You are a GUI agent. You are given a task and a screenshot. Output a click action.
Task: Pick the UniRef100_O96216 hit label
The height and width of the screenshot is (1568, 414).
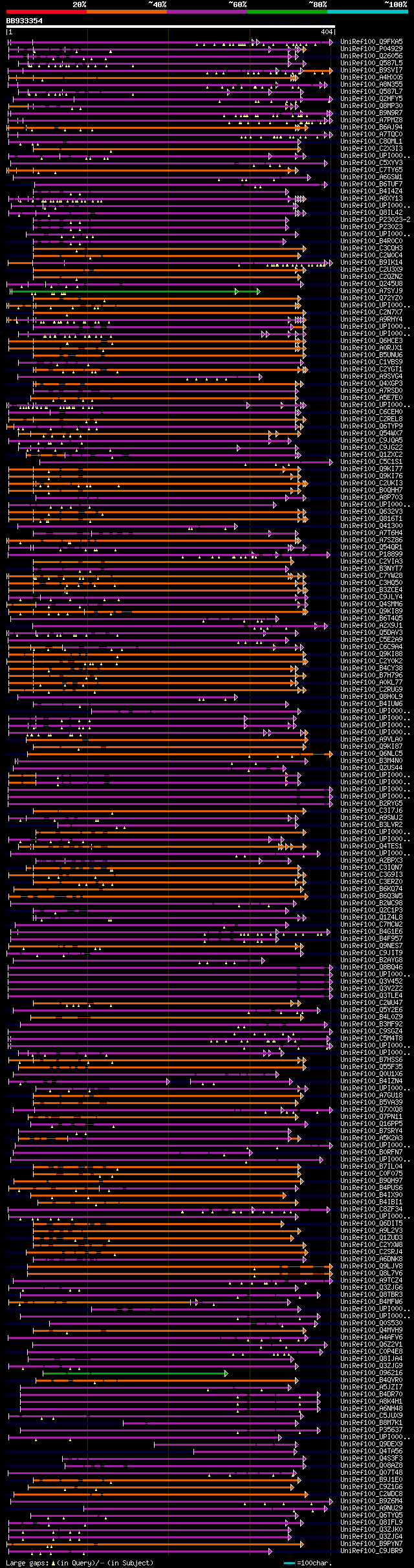click(371, 1373)
